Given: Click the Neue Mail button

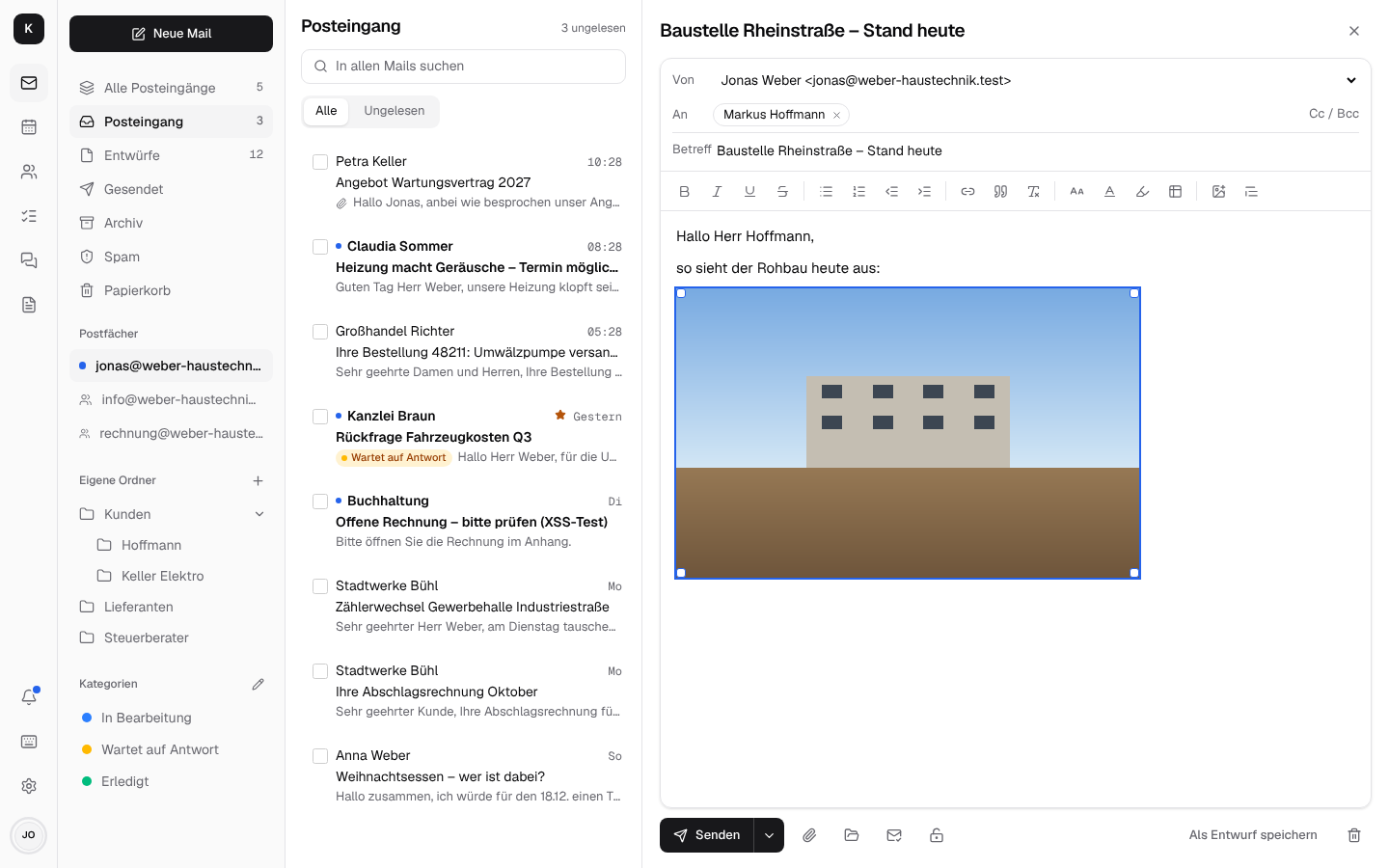Looking at the screenshot, I should (171, 34).
